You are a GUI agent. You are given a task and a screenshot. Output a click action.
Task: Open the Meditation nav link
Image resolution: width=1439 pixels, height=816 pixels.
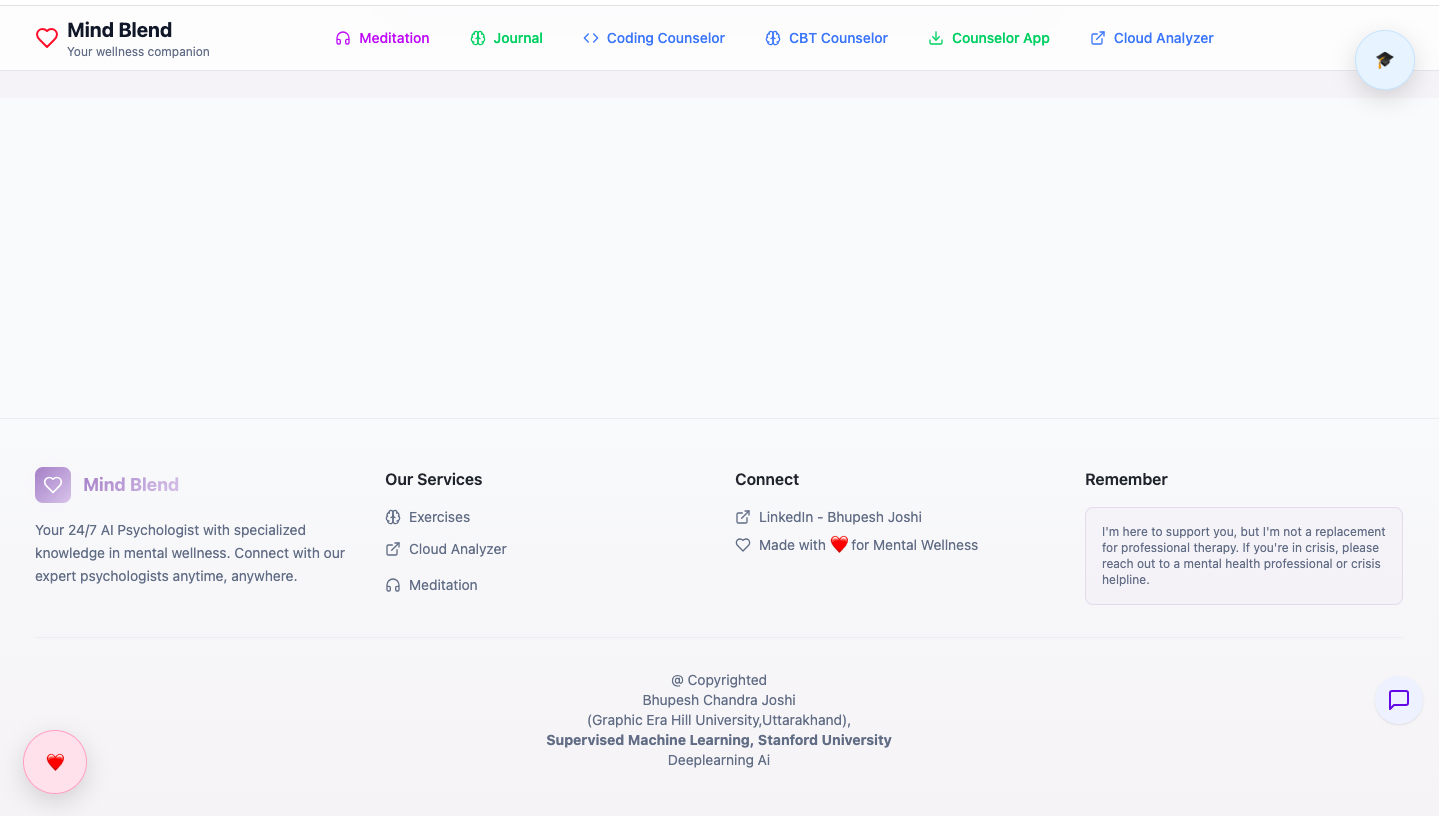382,38
